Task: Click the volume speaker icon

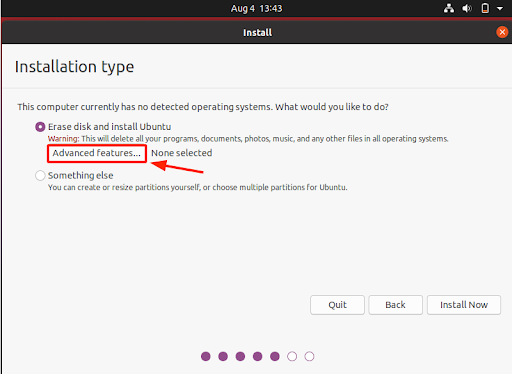Action: coord(467,8)
